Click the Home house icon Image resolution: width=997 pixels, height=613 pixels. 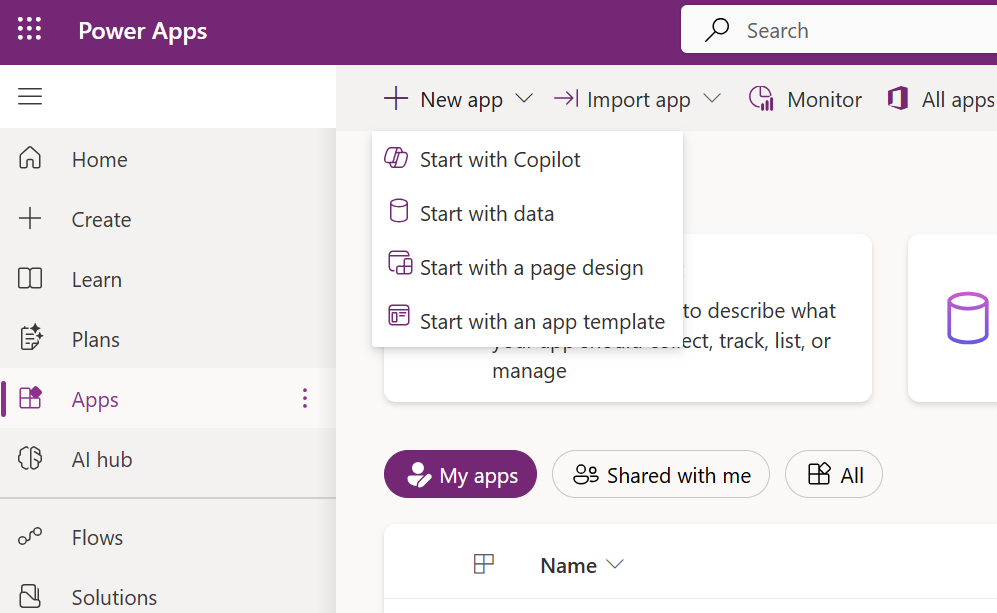pos(30,158)
